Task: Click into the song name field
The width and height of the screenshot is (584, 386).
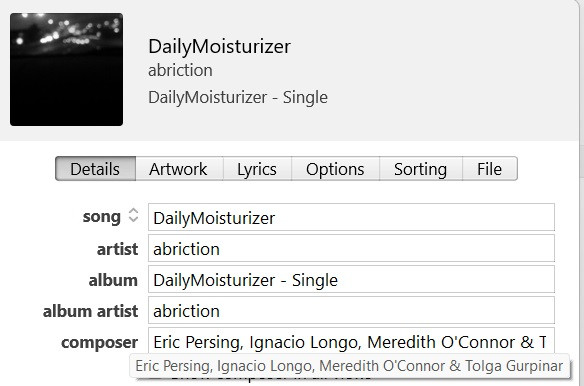Action: [x=351, y=217]
